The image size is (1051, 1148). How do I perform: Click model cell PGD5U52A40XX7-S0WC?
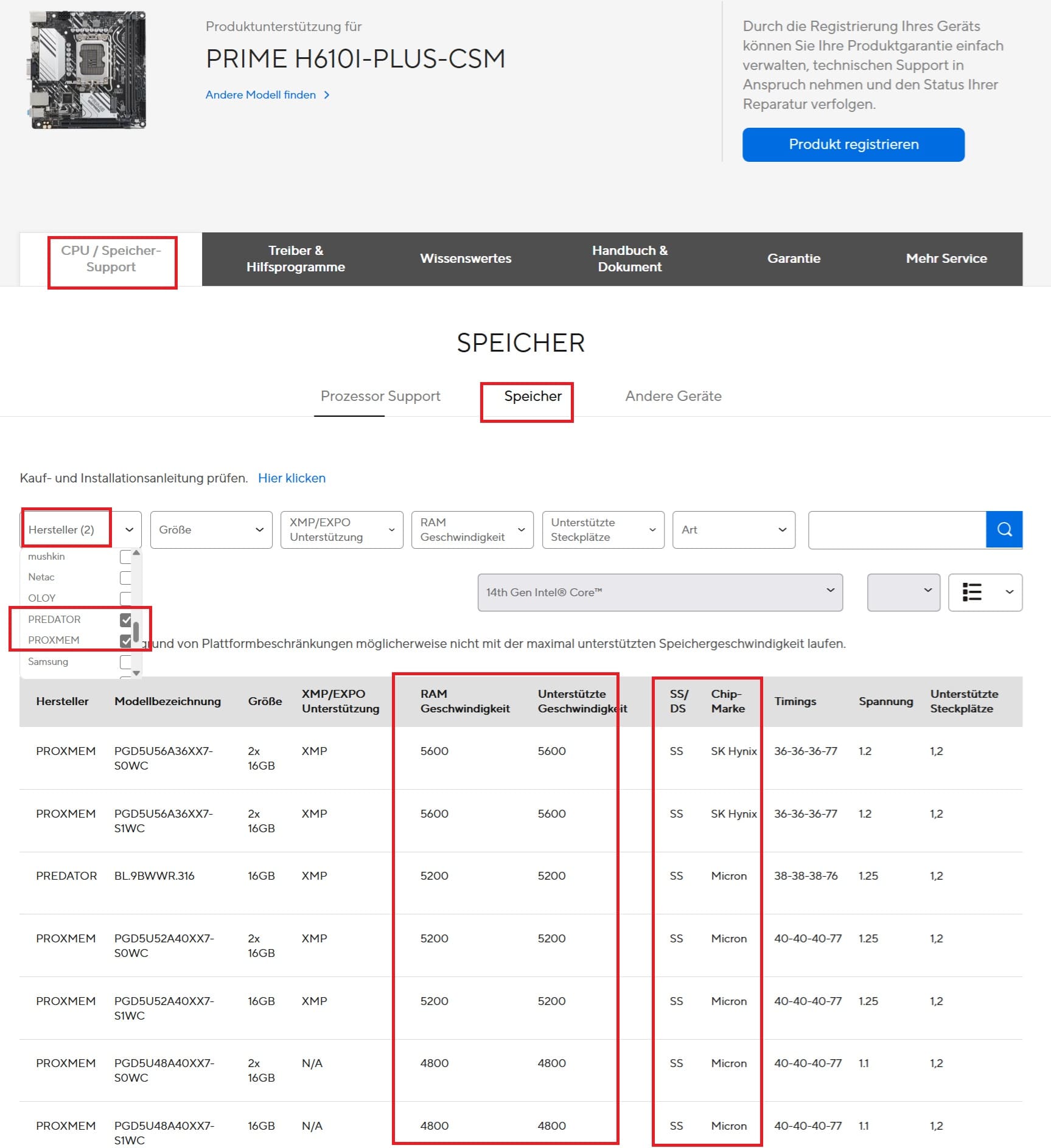point(164,946)
